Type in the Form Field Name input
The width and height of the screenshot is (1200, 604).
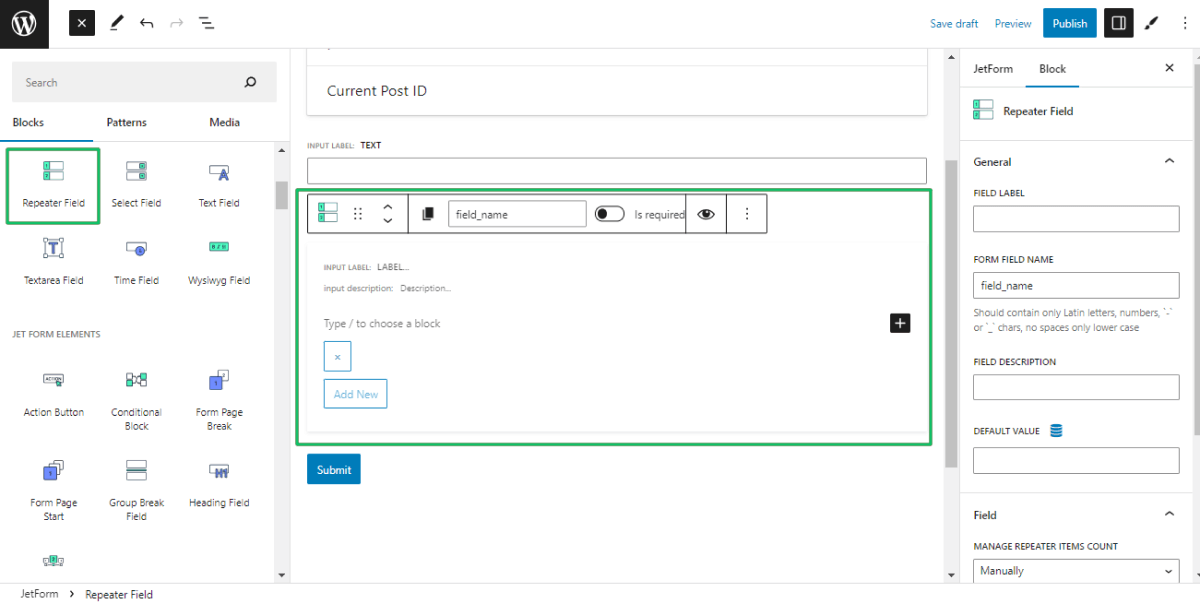pos(1076,285)
